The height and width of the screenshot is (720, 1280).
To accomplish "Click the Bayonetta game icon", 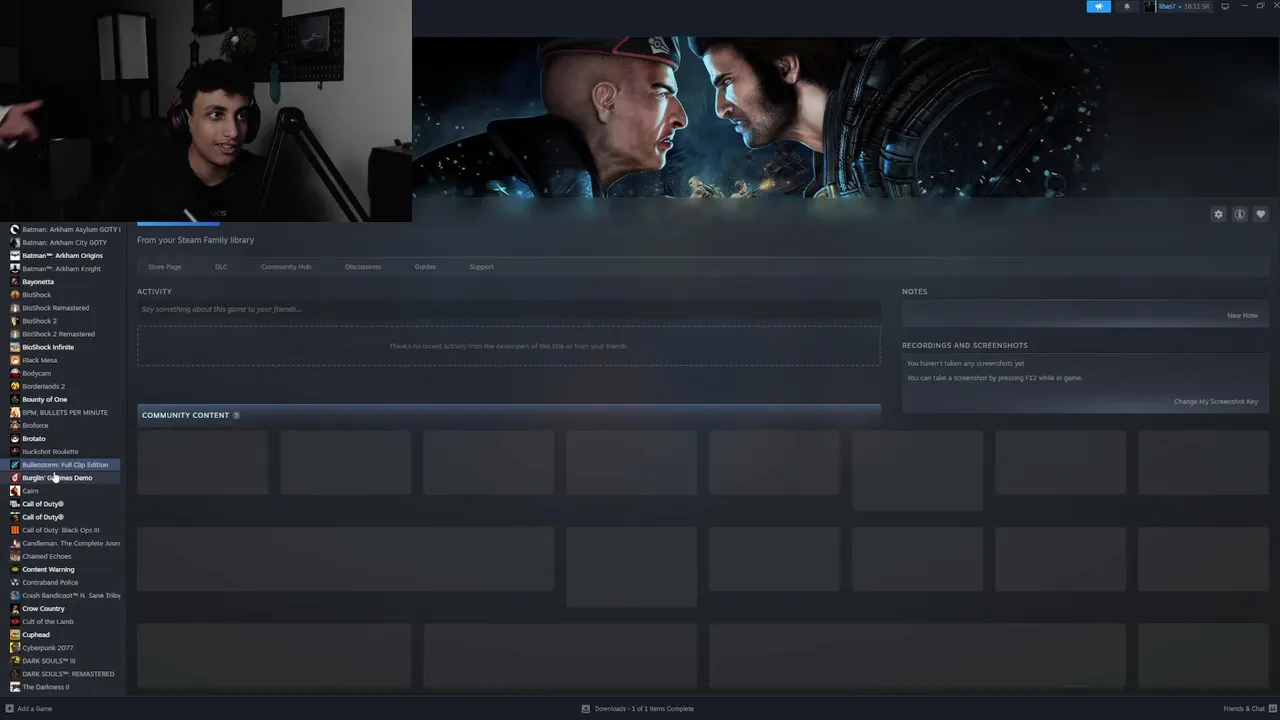I will [x=15, y=282].
